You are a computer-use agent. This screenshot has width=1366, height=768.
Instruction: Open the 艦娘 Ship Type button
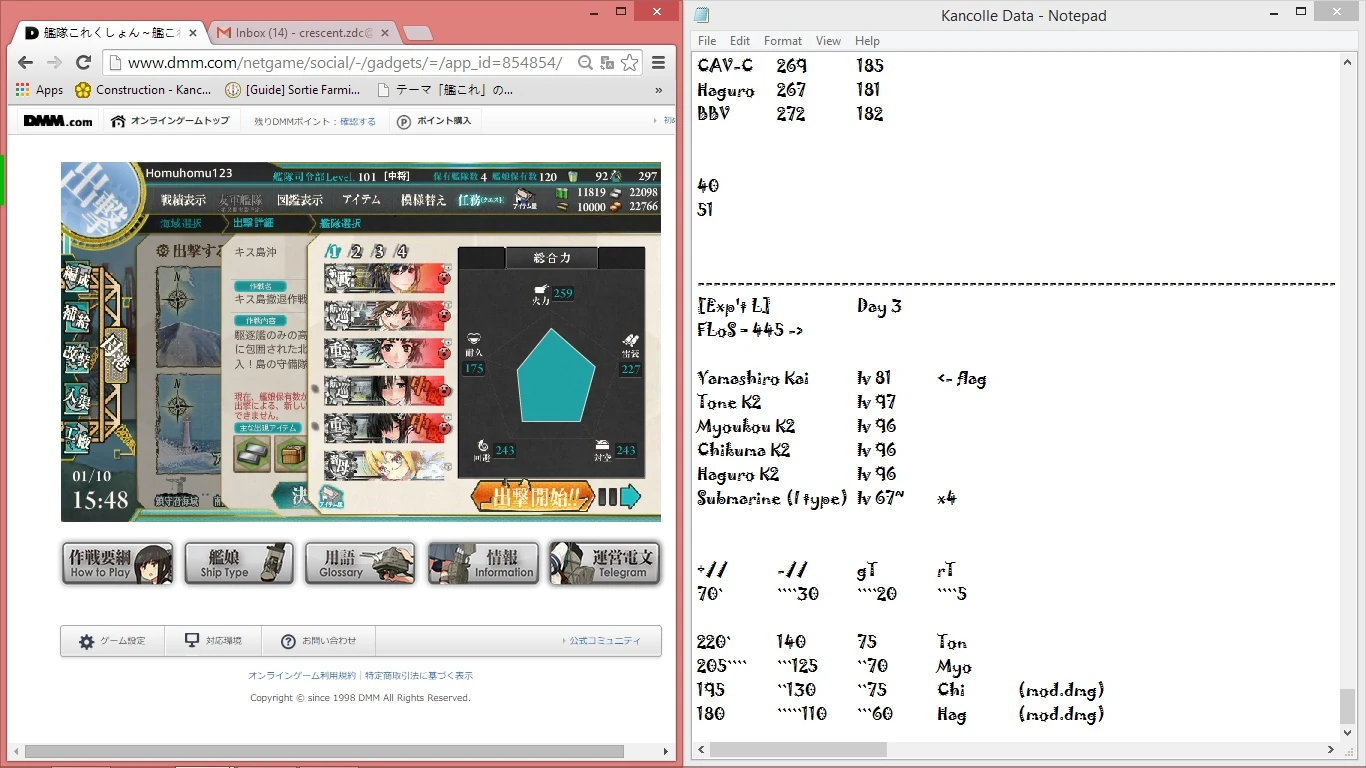[239, 564]
